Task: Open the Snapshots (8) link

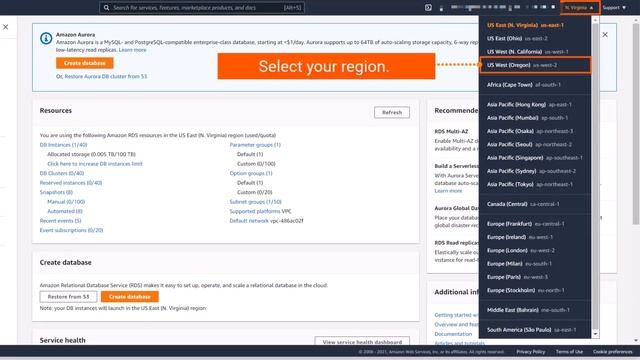Action: tap(56, 192)
